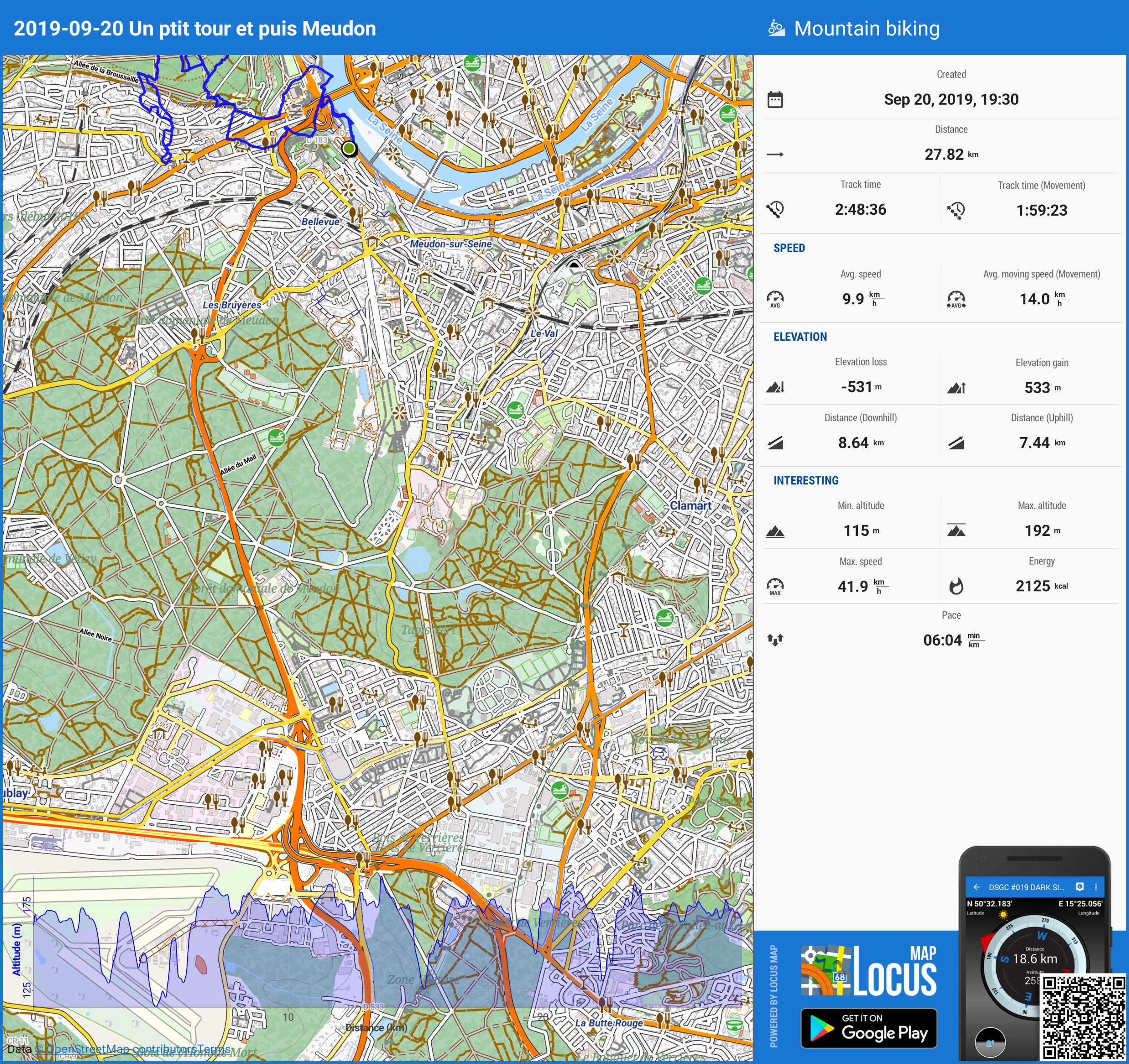
Task: Click the elevation loss mountain icon
Action: (775, 387)
